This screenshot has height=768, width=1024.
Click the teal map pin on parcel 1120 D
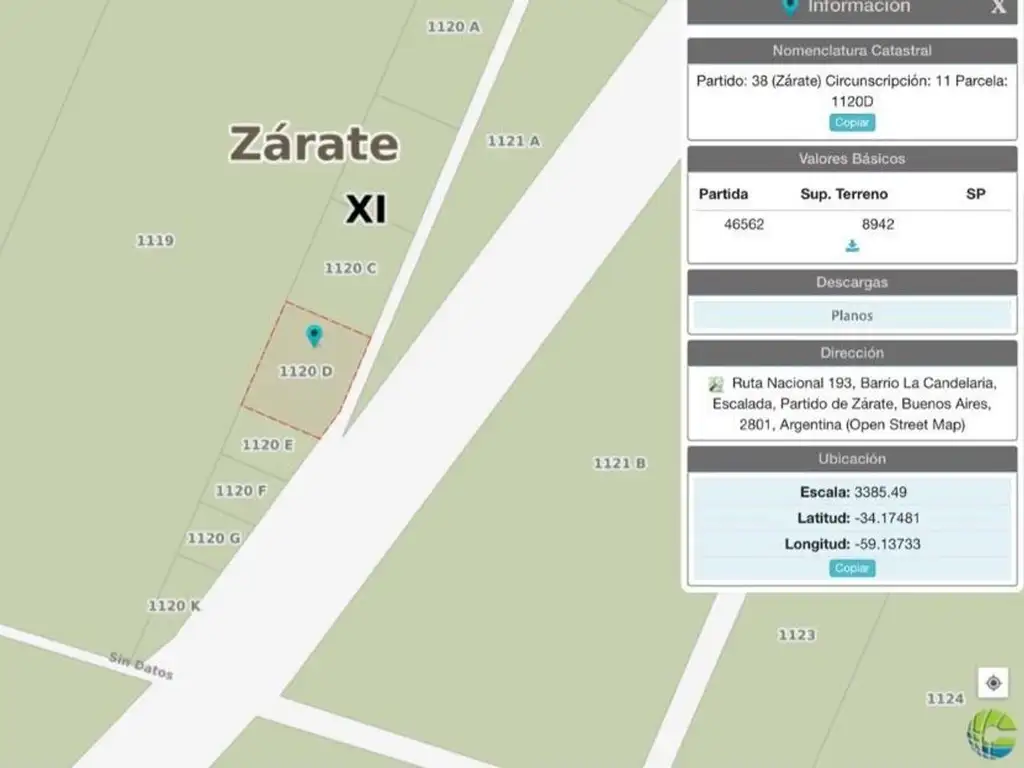coord(314,336)
